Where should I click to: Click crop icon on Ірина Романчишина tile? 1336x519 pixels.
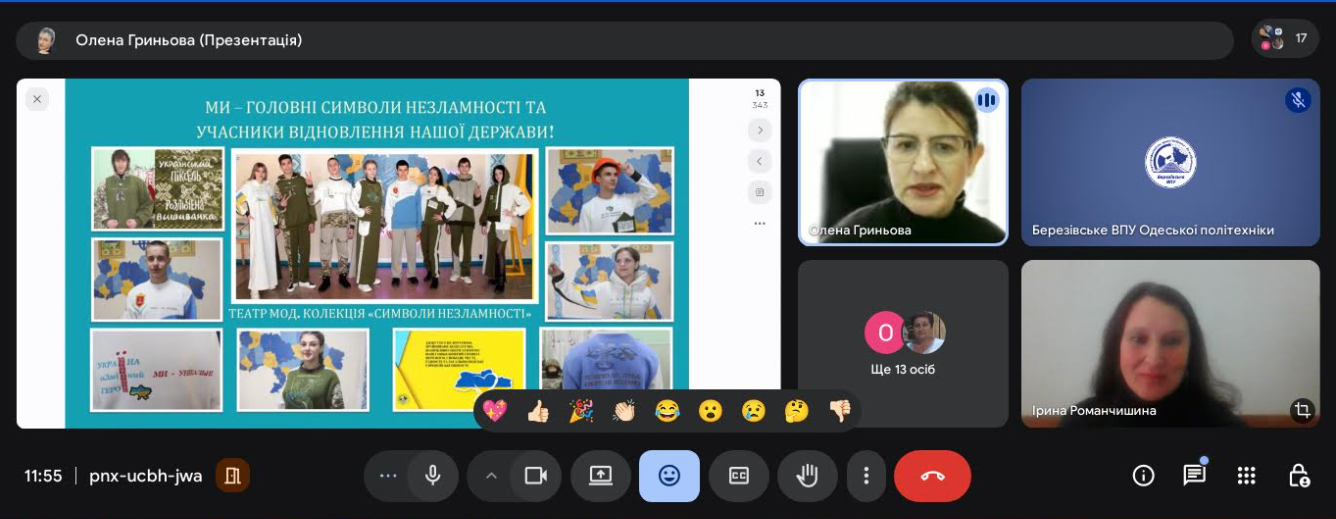pyautogui.click(x=1301, y=409)
